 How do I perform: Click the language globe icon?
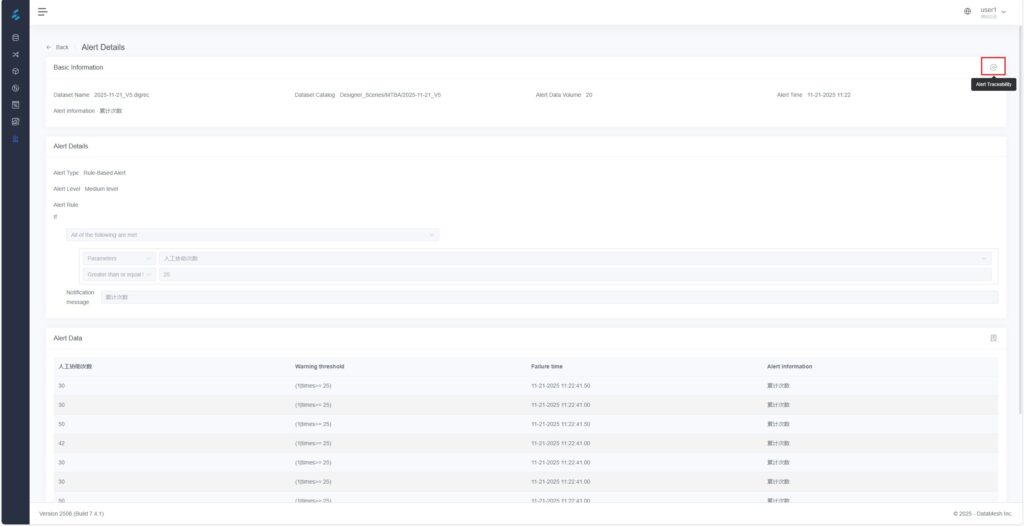click(967, 12)
